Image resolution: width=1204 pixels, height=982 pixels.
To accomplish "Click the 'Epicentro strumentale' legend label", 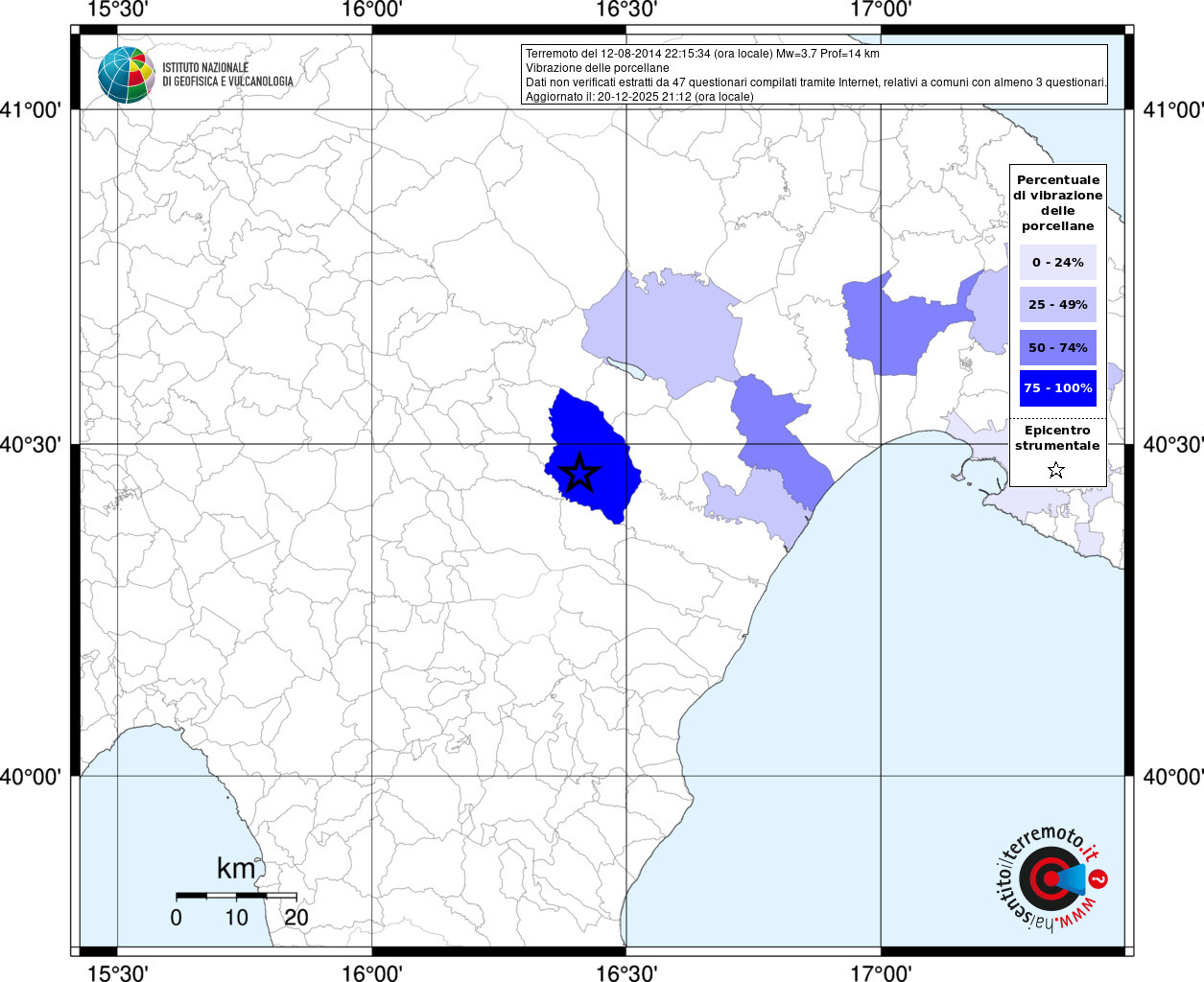I will [x=1057, y=437].
